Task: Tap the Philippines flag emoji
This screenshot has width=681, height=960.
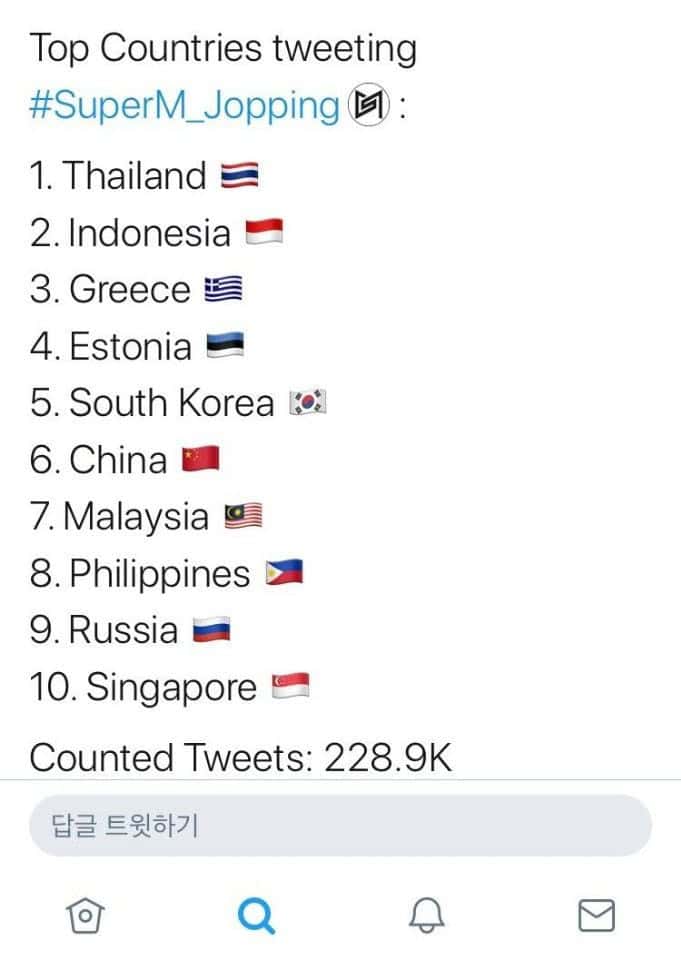Action: [283, 574]
